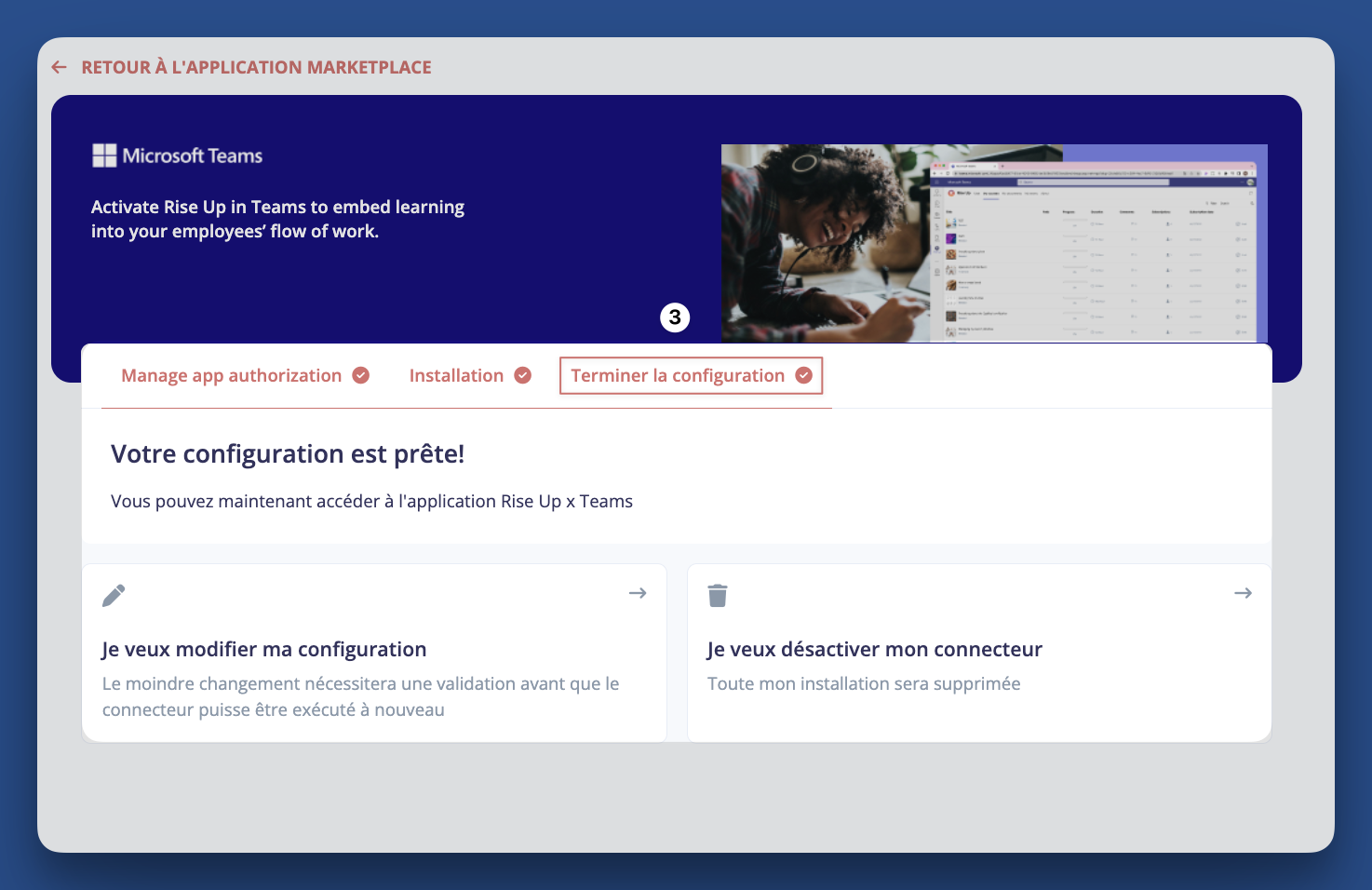Click arrow on désactiver mon connecteur card
1372x890 pixels.
(1243, 593)
